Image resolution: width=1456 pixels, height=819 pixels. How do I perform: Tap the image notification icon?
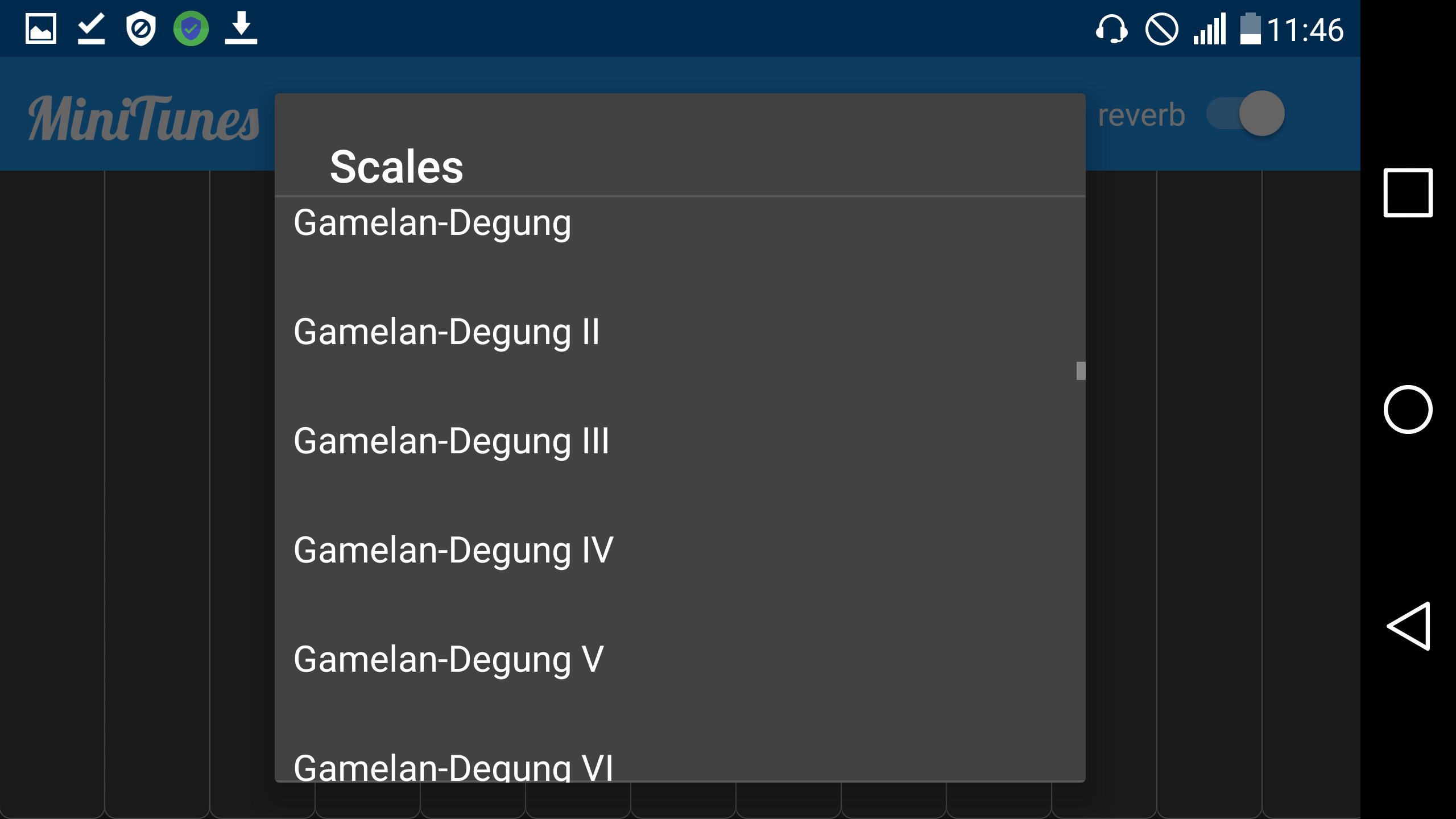[41, 28]
